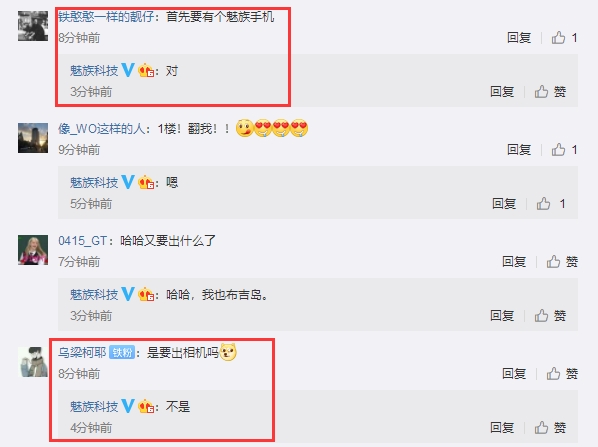Like the comment by 乌梁柯耶

tap(562, 373)
